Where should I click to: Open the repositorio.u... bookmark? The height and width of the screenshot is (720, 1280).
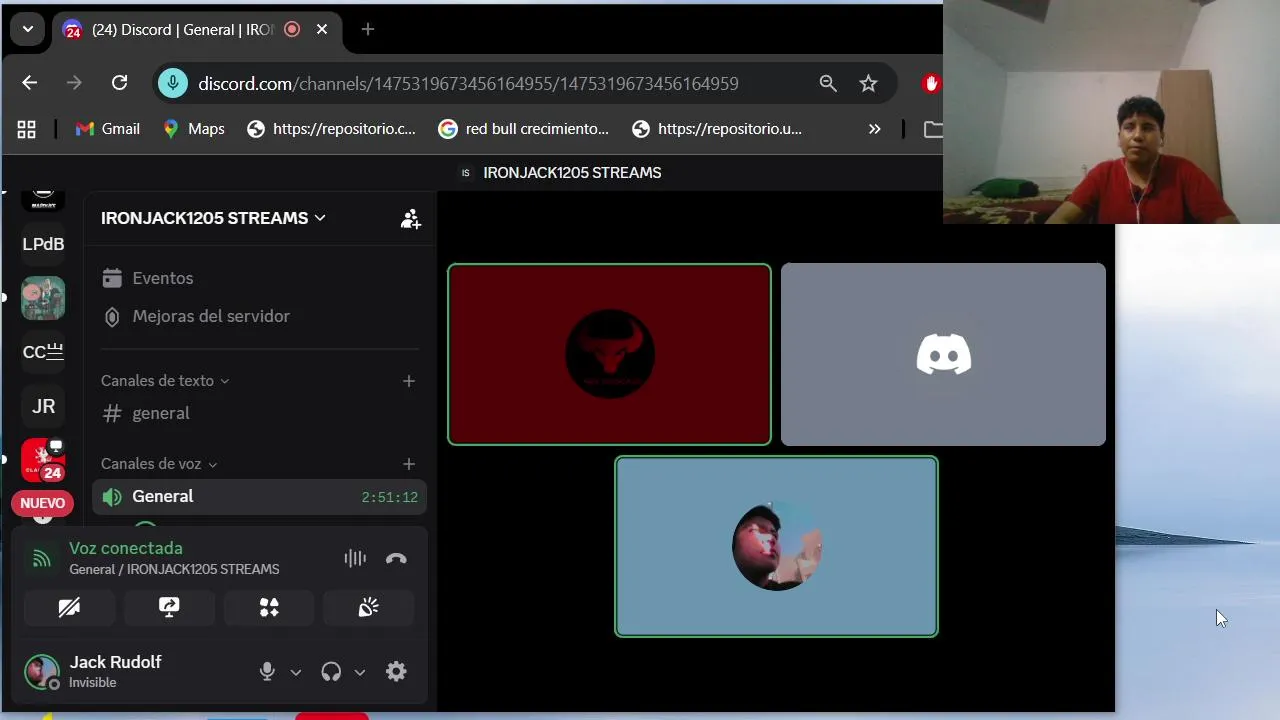[717, 129]
